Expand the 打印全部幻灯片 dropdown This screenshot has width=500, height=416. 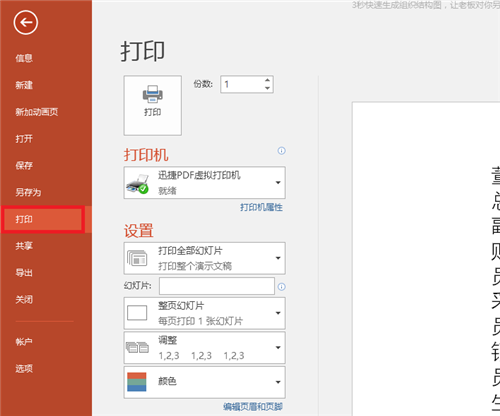click(x=205, y=258)
